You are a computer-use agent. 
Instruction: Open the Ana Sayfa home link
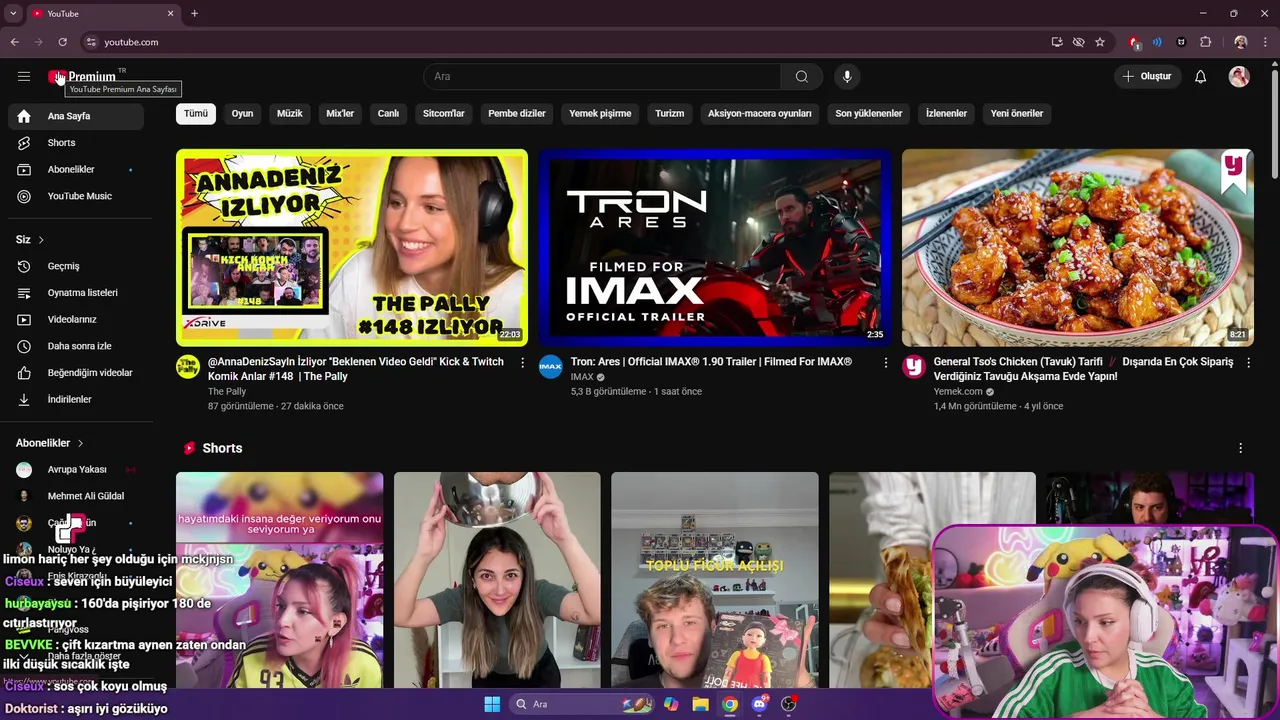coord(76,116)
